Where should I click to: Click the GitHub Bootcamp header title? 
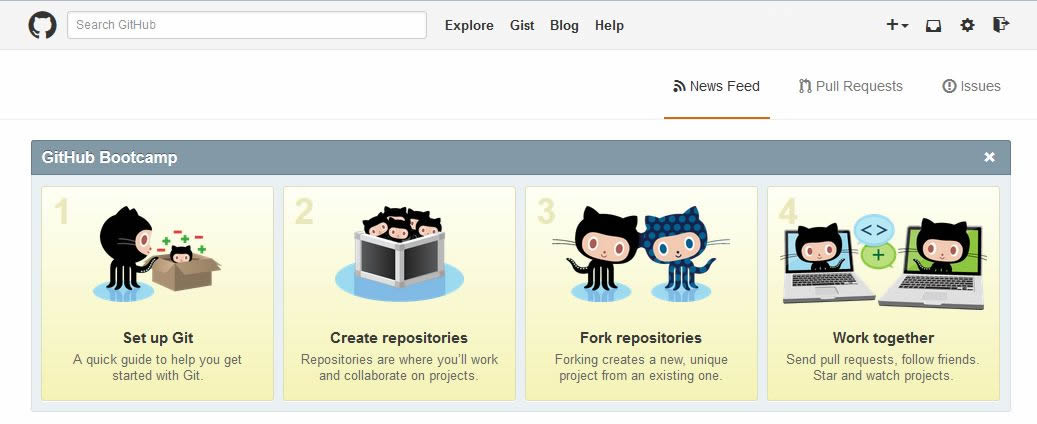109,157
